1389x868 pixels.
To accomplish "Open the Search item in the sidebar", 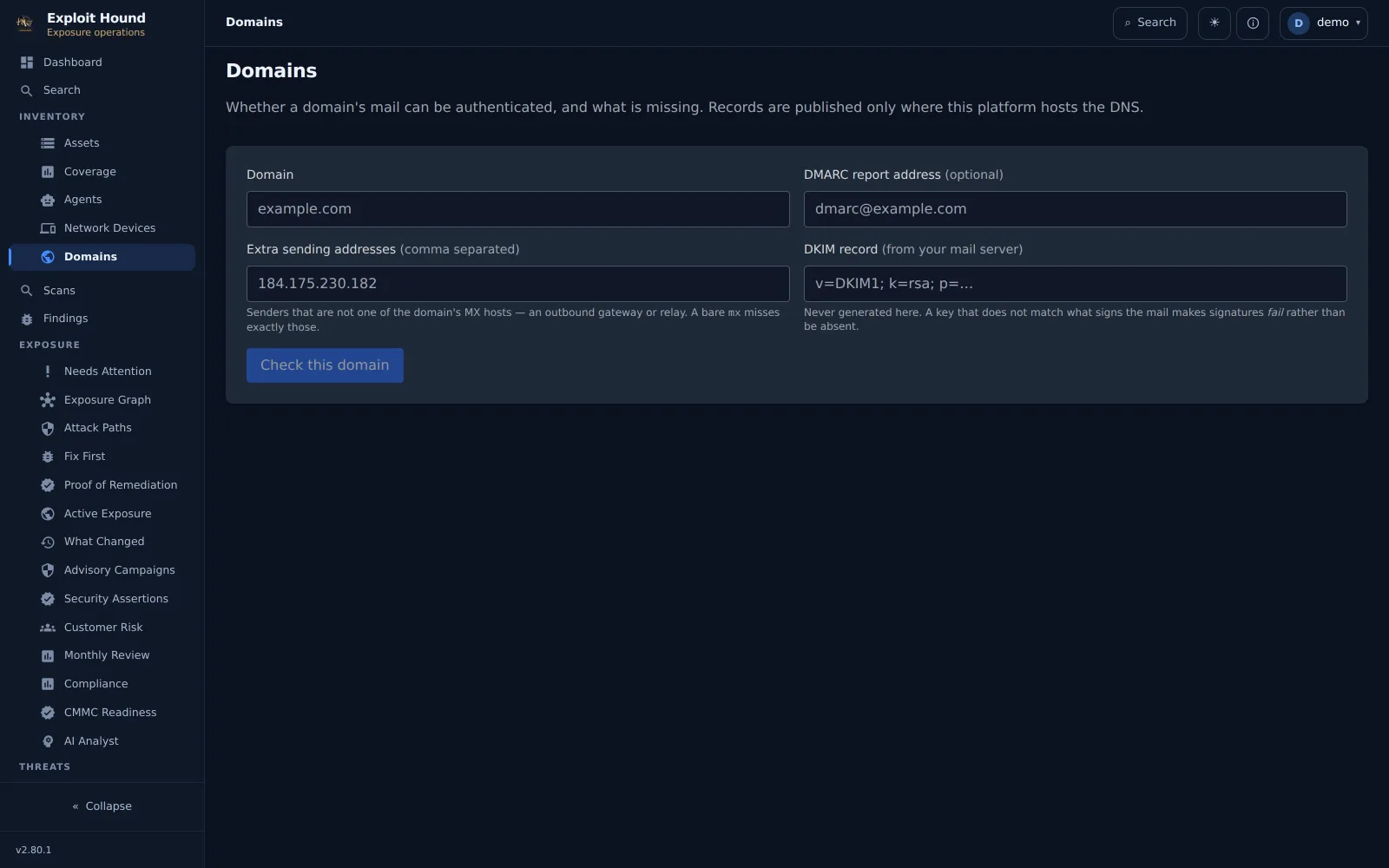I will click(102, 90).
